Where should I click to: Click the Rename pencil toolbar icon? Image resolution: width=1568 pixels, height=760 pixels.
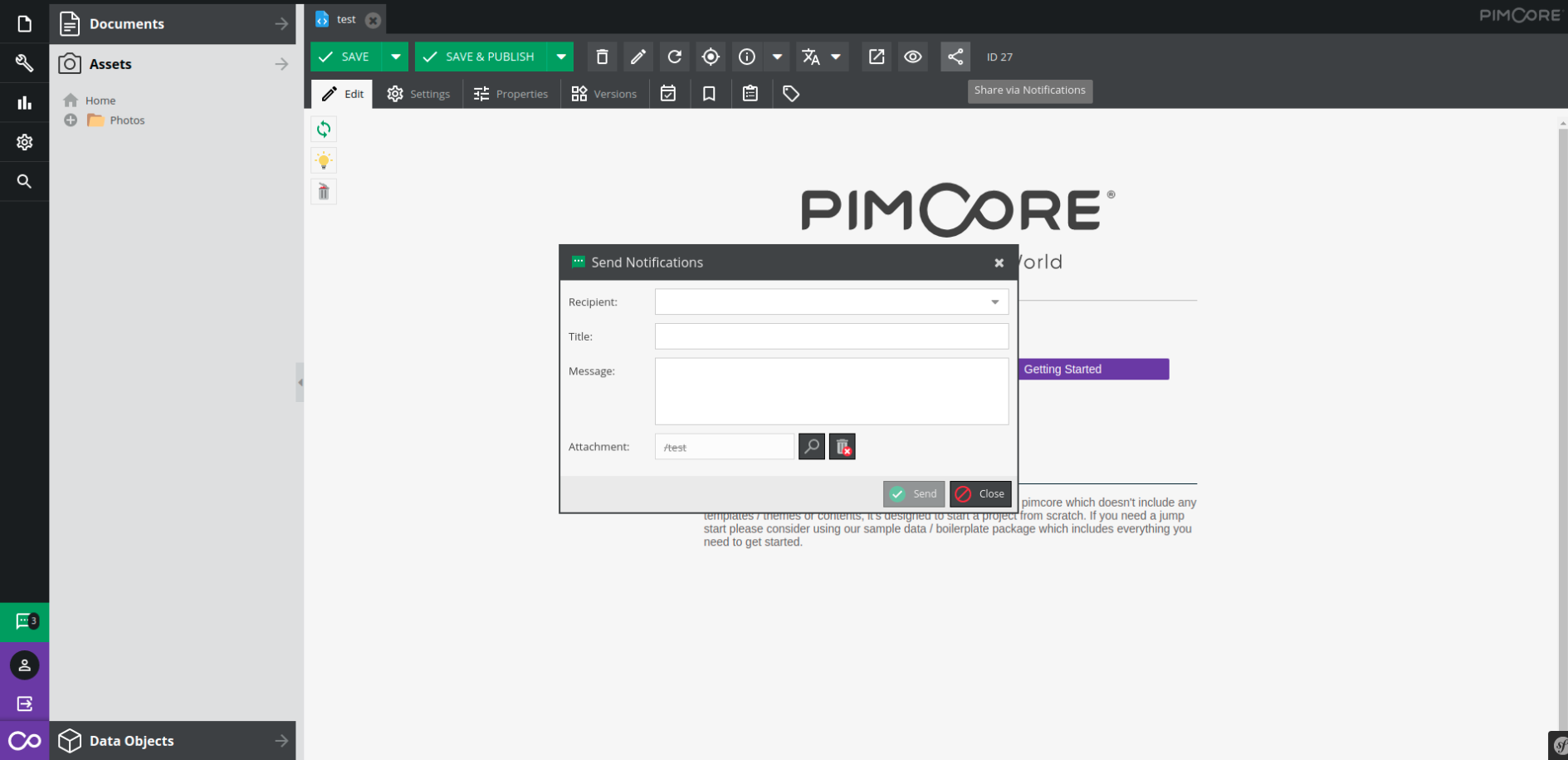tap(638, 56)
